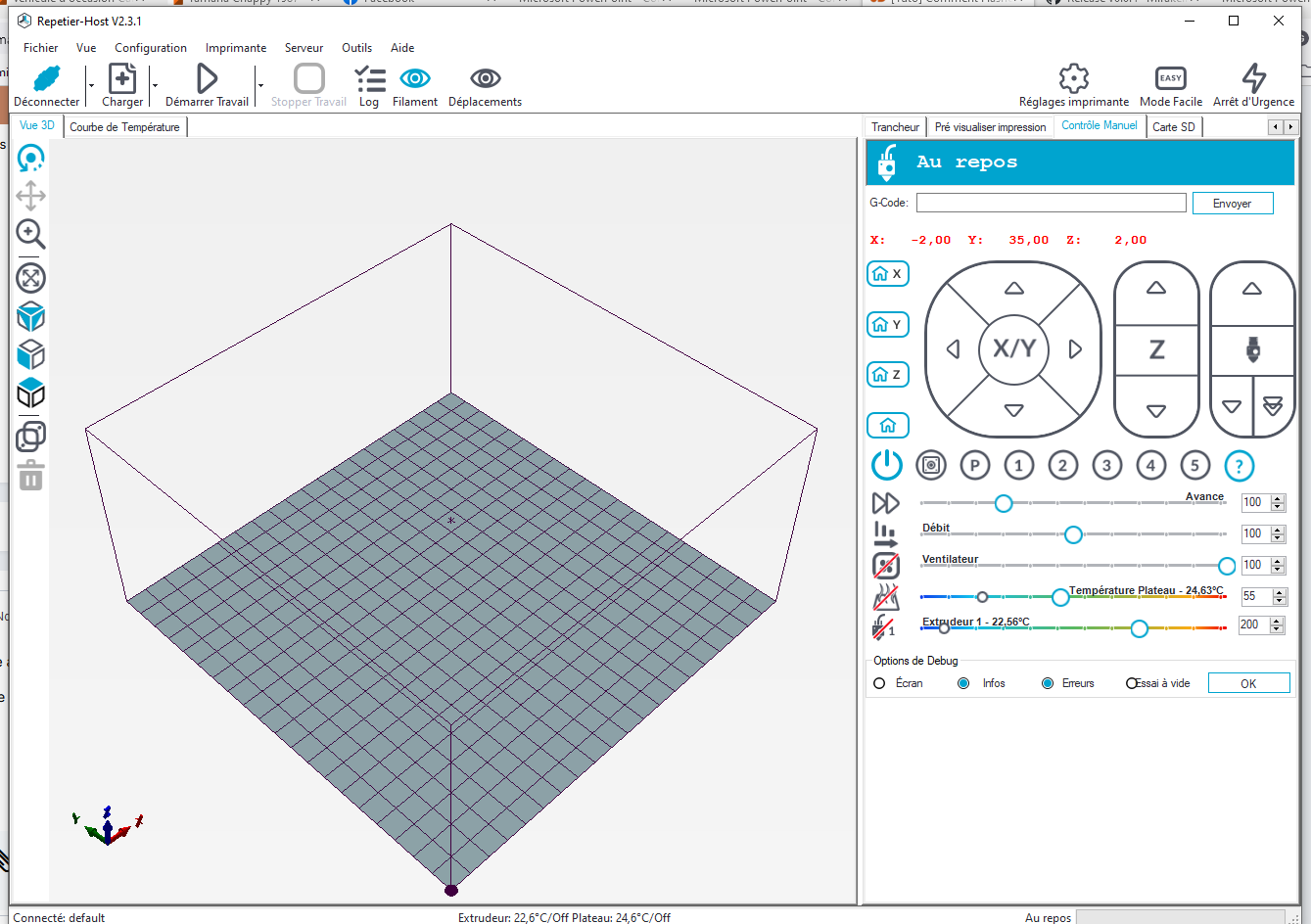Open the Fichier menu

point(41,48)
